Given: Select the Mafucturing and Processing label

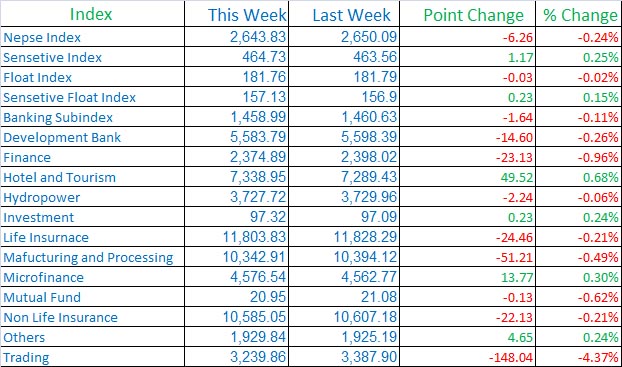Looking at the screenshot, I should (x=88, y=257).
